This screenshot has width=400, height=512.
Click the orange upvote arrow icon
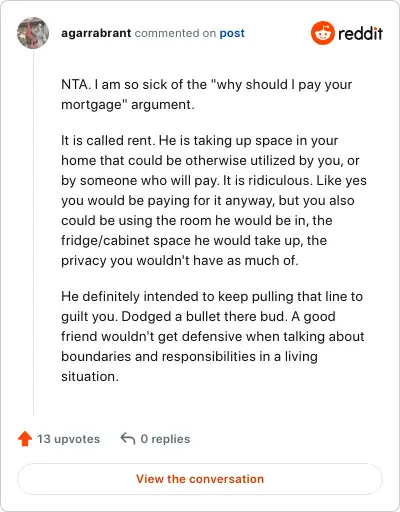[x=25, y=439]
